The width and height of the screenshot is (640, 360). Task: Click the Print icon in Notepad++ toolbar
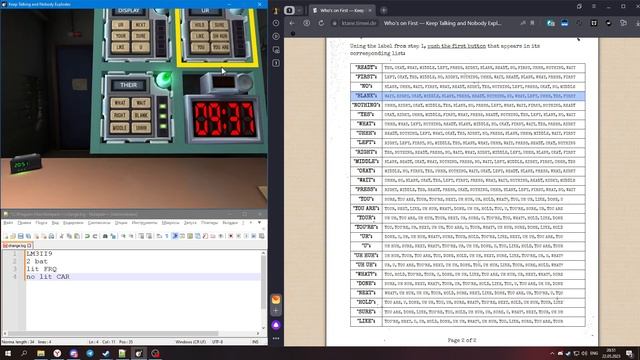pyautogui.click(x=51, y=236)
